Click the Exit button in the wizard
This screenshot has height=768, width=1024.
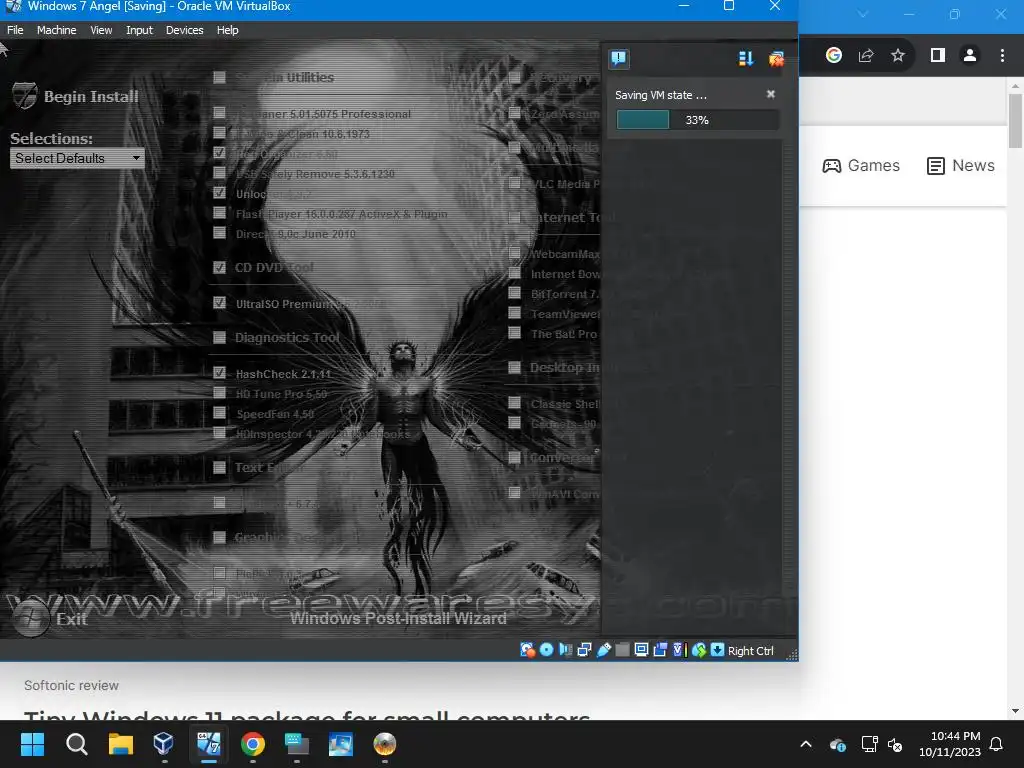51,618
